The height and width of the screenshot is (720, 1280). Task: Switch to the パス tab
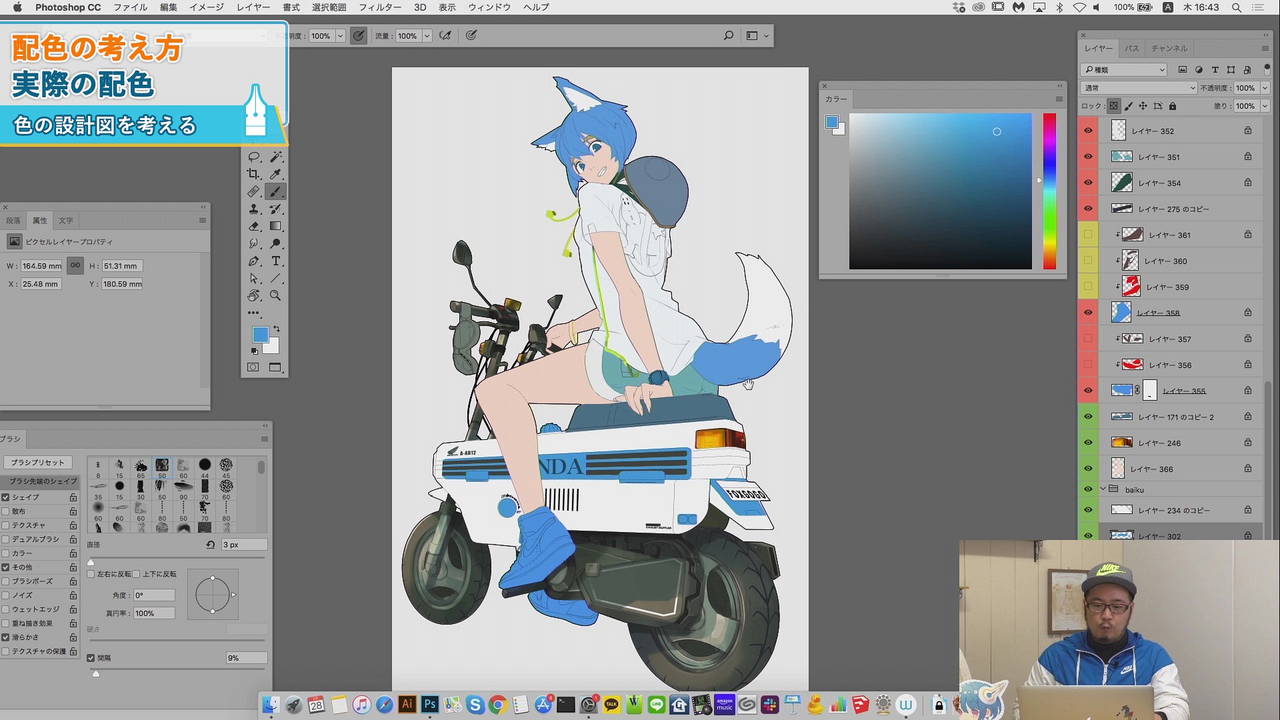click(1132, 48)
